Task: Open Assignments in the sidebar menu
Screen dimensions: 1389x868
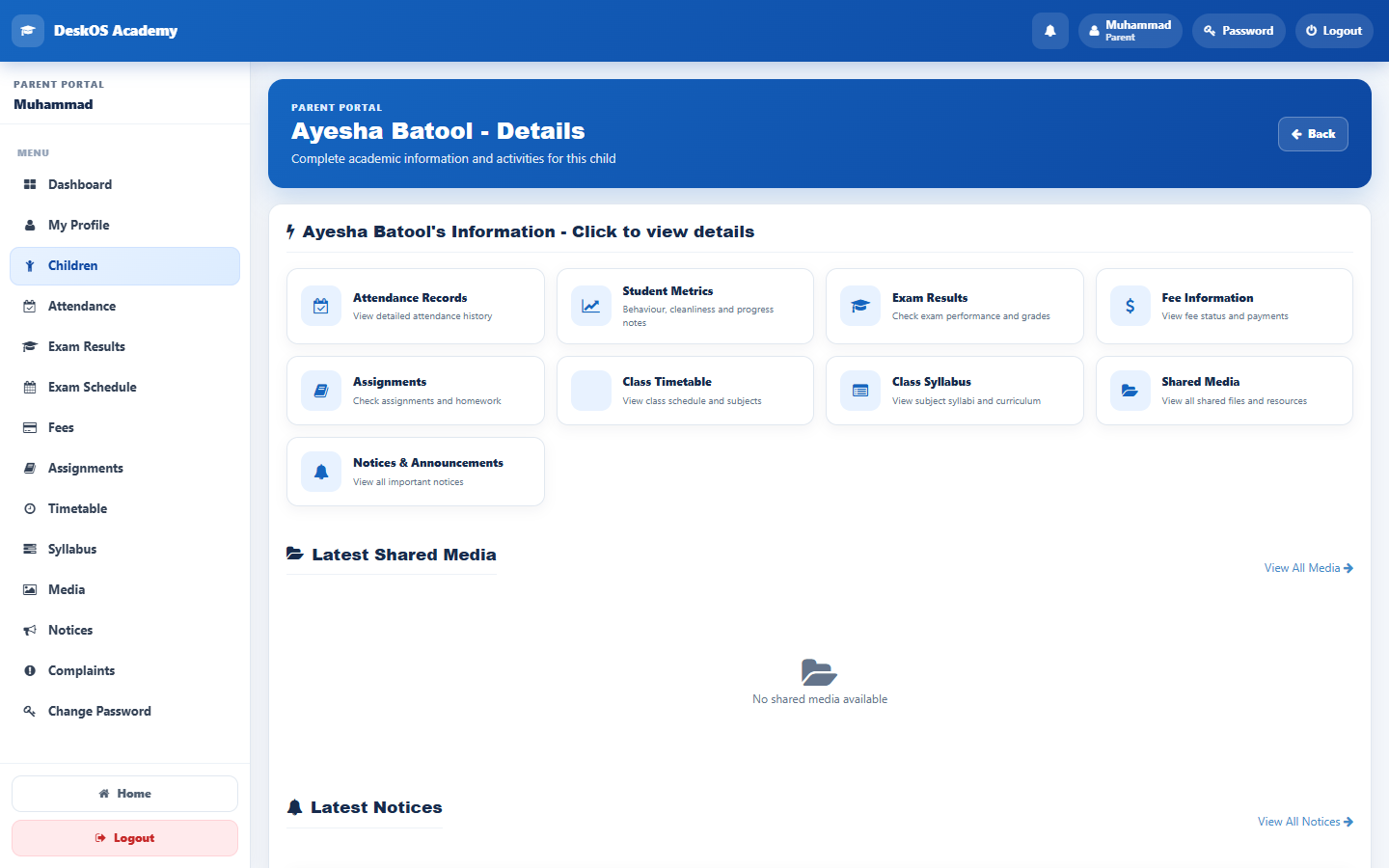Action: point(124,468)
